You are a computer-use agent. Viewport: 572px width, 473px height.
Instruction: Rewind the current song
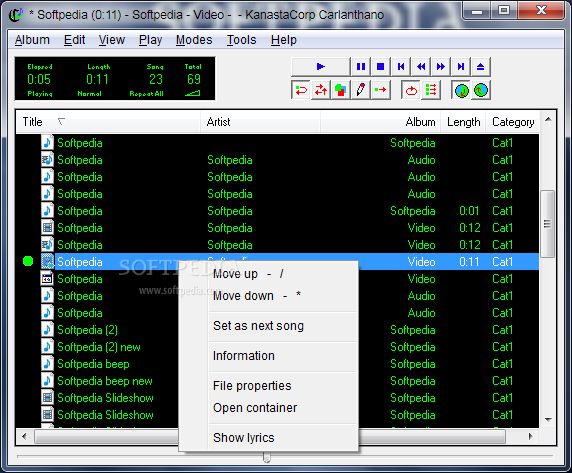pyautogui.click(x=421, y=67)
